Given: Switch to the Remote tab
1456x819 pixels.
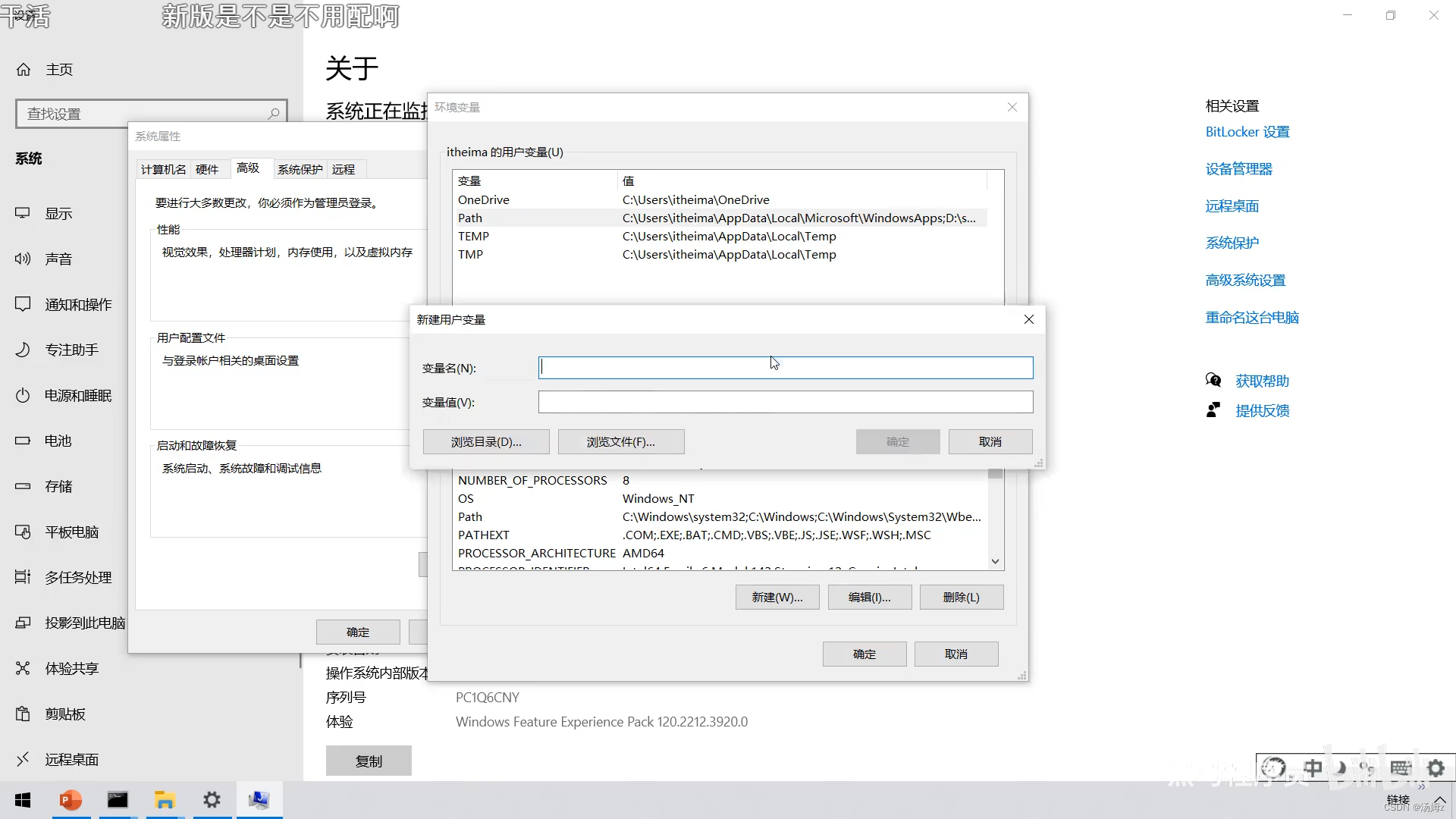Looking at the screenshot, I should click(x=344, y=169).
